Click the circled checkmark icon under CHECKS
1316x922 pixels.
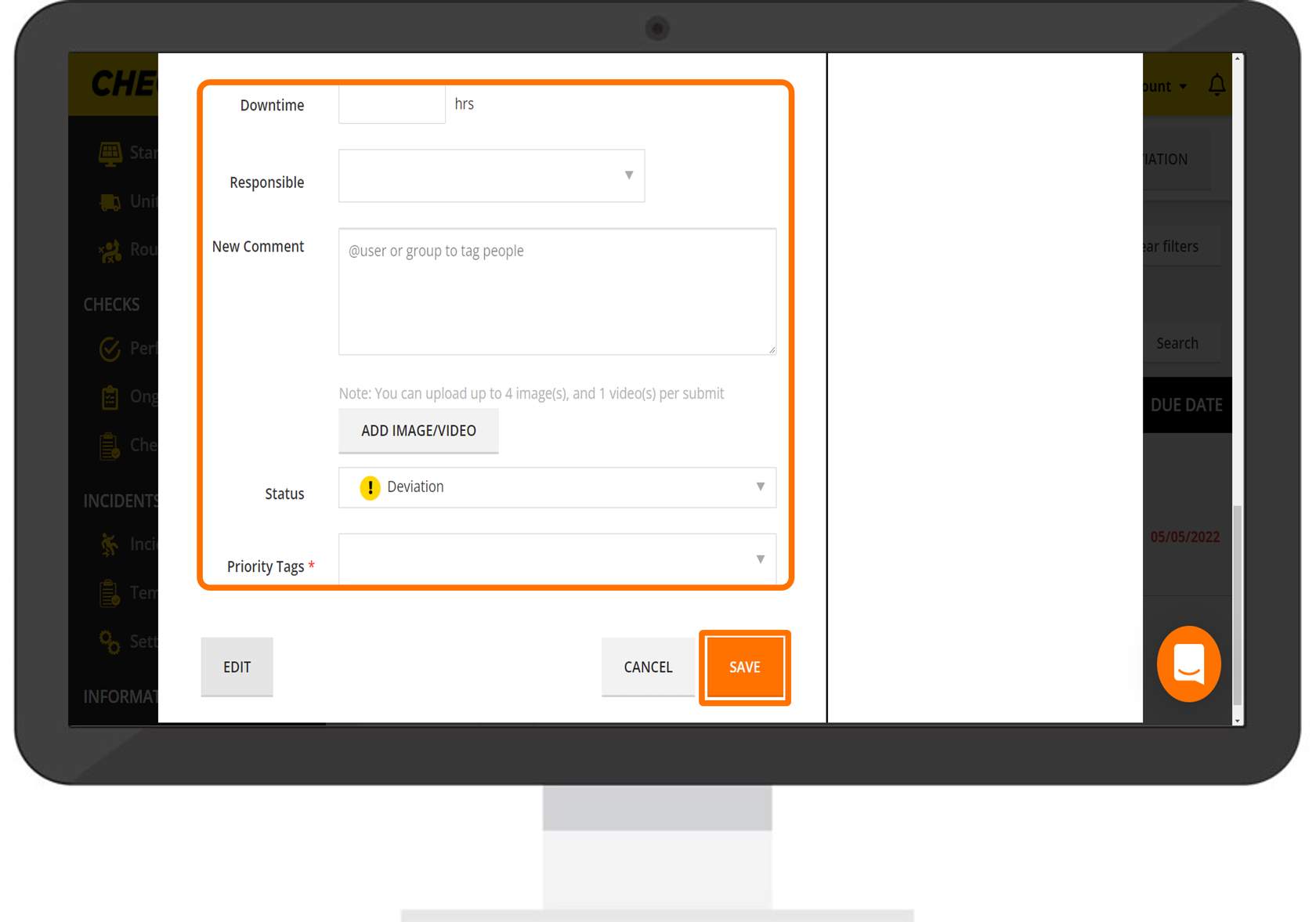110,349
